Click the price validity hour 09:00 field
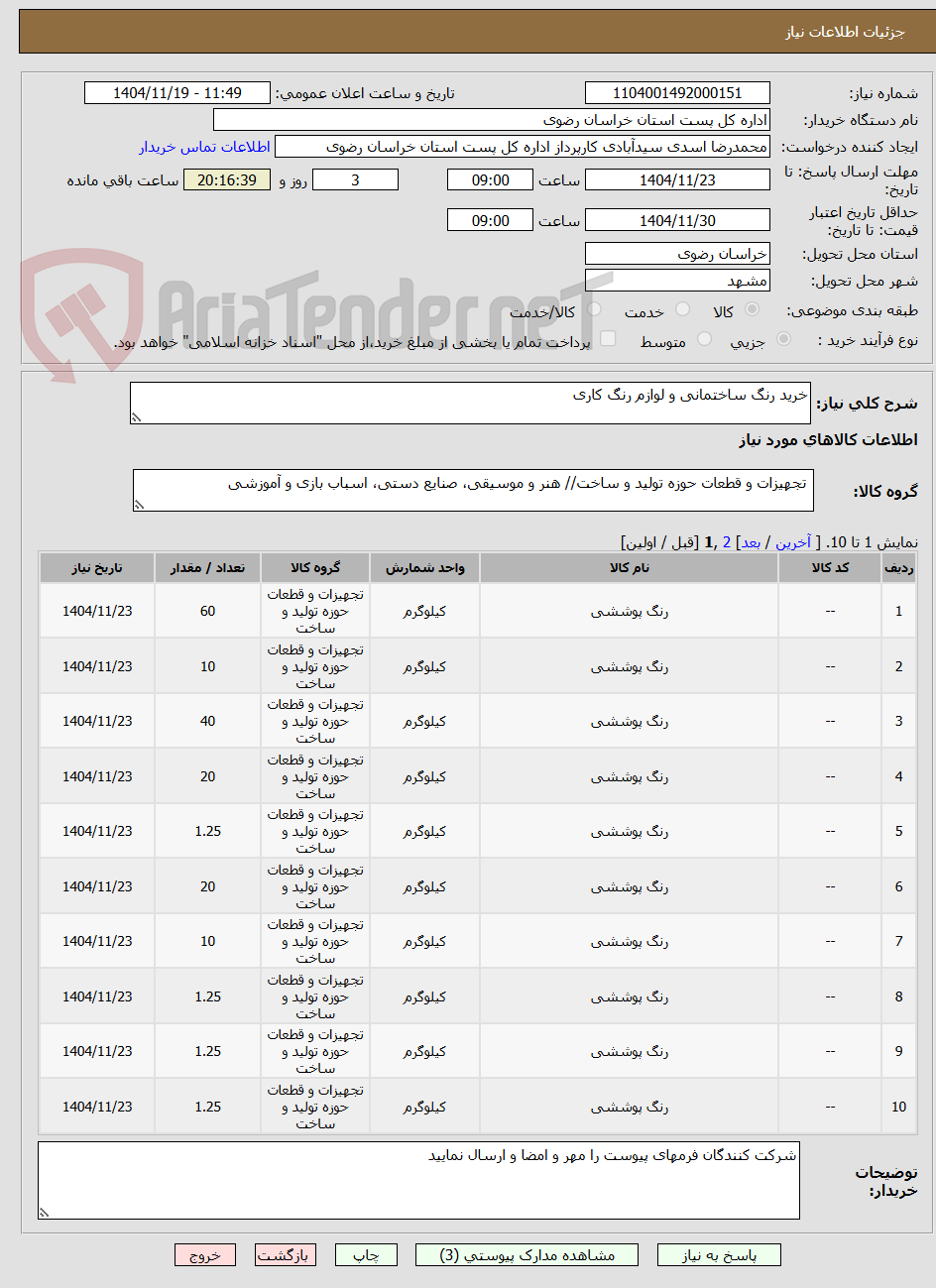The width and height of the screenshot is (936, 1288). 490,220
